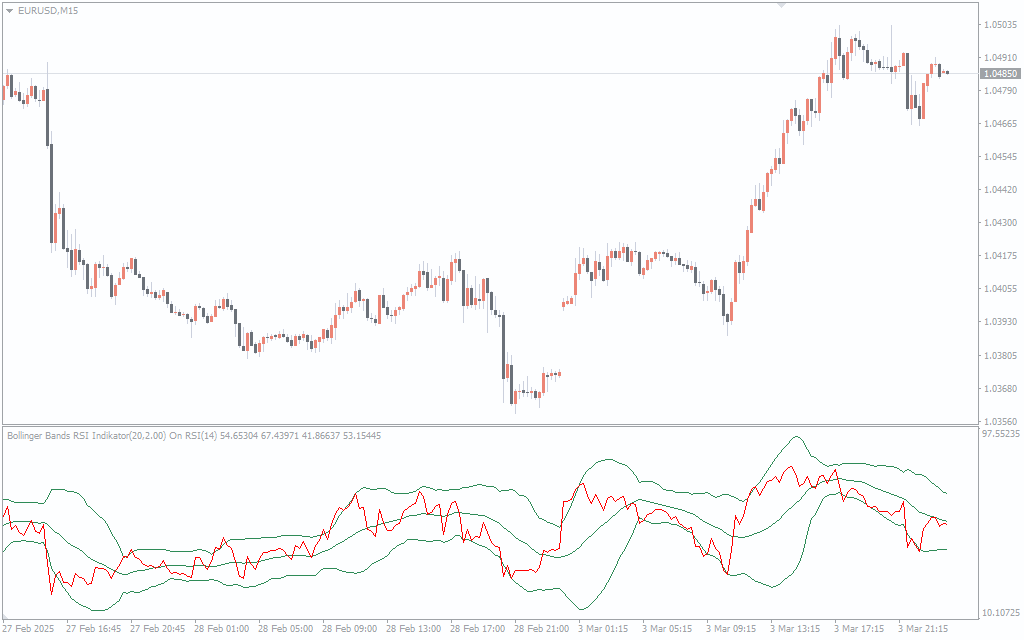1024x640 pixels.
Task: Click the 3 Mar 13:15 time label
Action: pos(797,629)
